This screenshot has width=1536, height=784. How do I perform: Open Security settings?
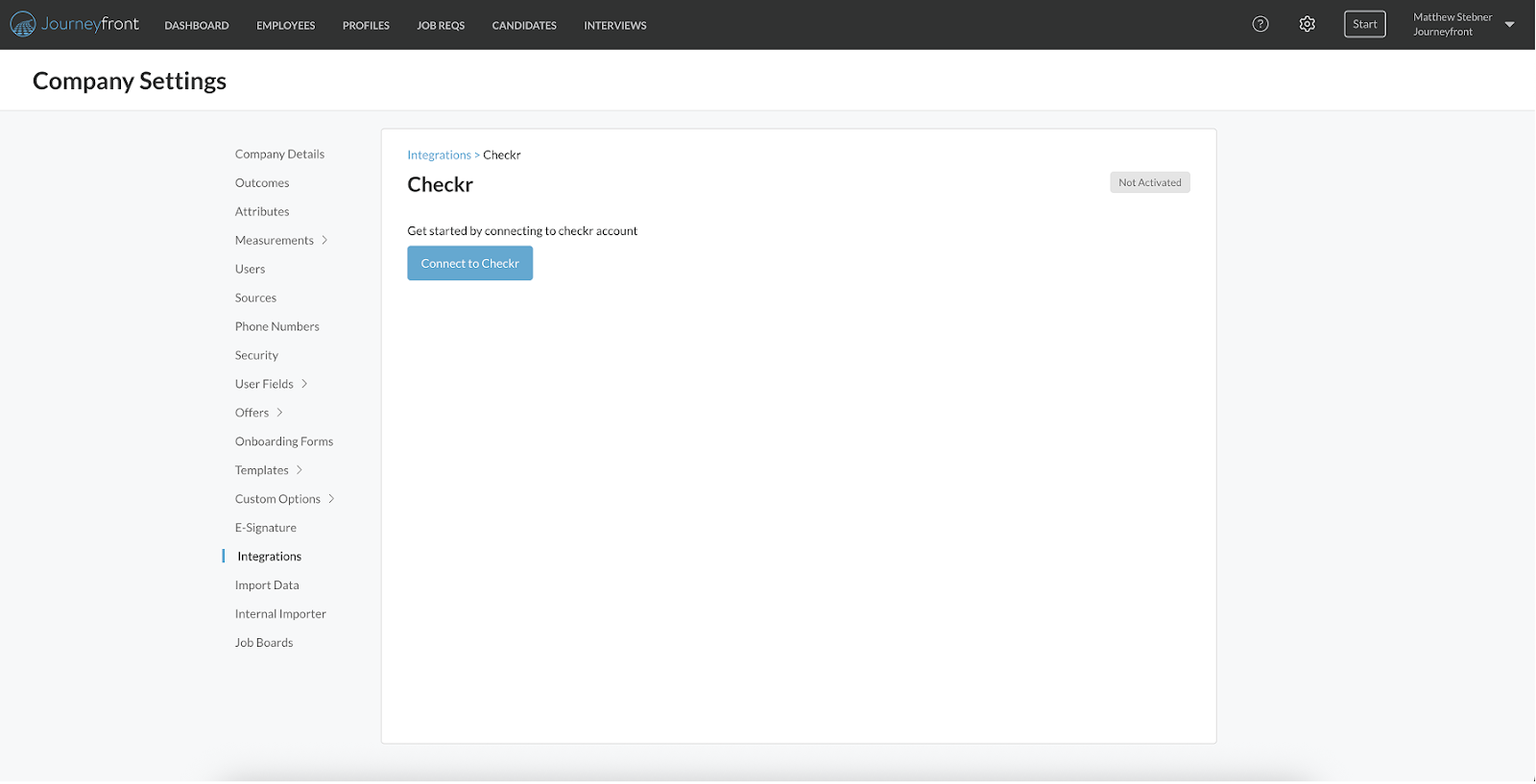tap(256, 356)
